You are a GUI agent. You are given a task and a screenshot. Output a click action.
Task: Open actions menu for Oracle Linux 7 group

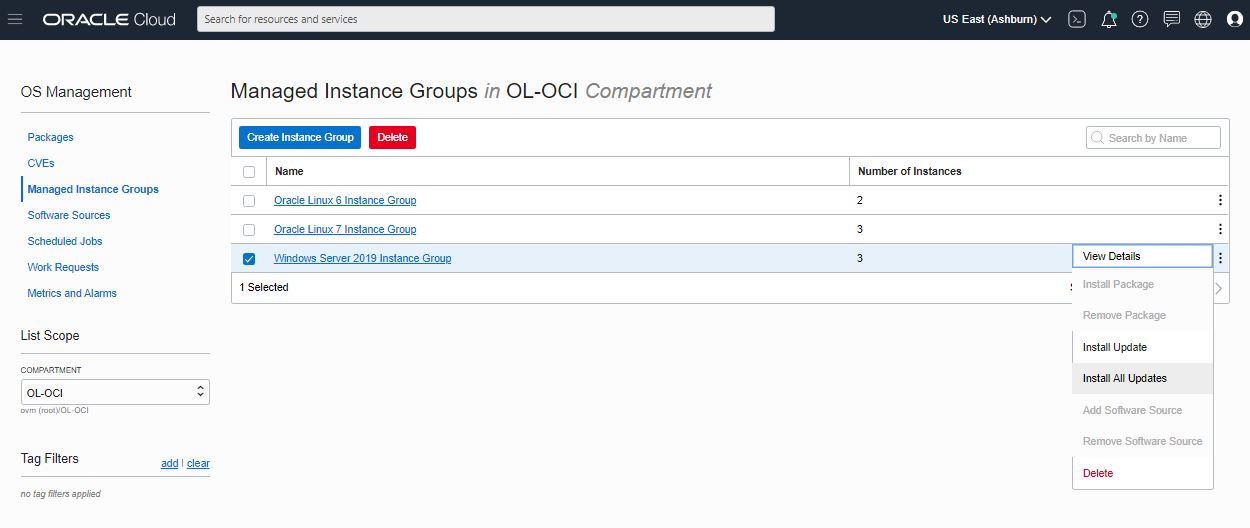pos(1220,229)
